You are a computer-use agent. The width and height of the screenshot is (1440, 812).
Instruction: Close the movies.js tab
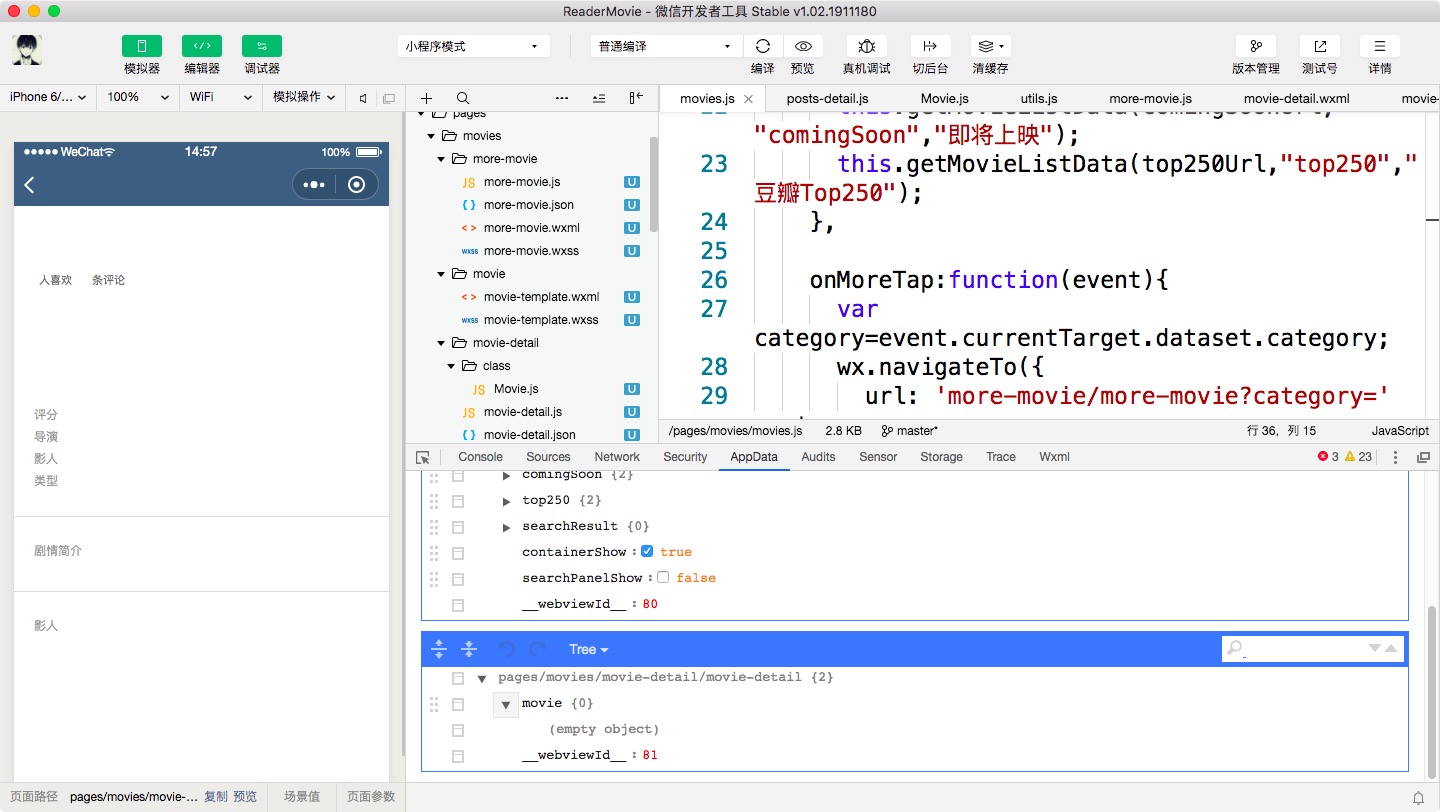748,99
